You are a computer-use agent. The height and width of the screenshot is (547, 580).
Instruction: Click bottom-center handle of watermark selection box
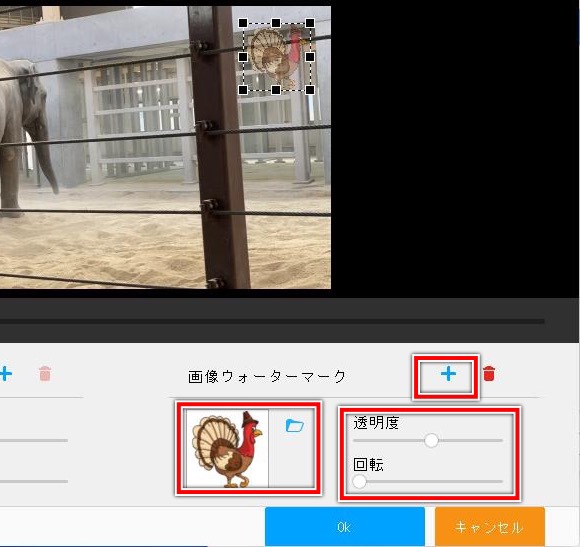pyautogui.click(x=276, y=90)
